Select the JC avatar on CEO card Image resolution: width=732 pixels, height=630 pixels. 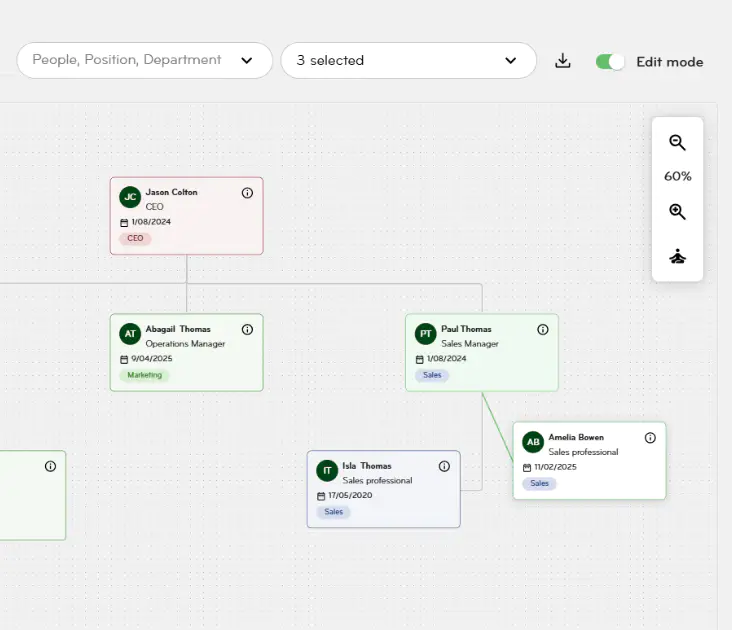point(130,197)
